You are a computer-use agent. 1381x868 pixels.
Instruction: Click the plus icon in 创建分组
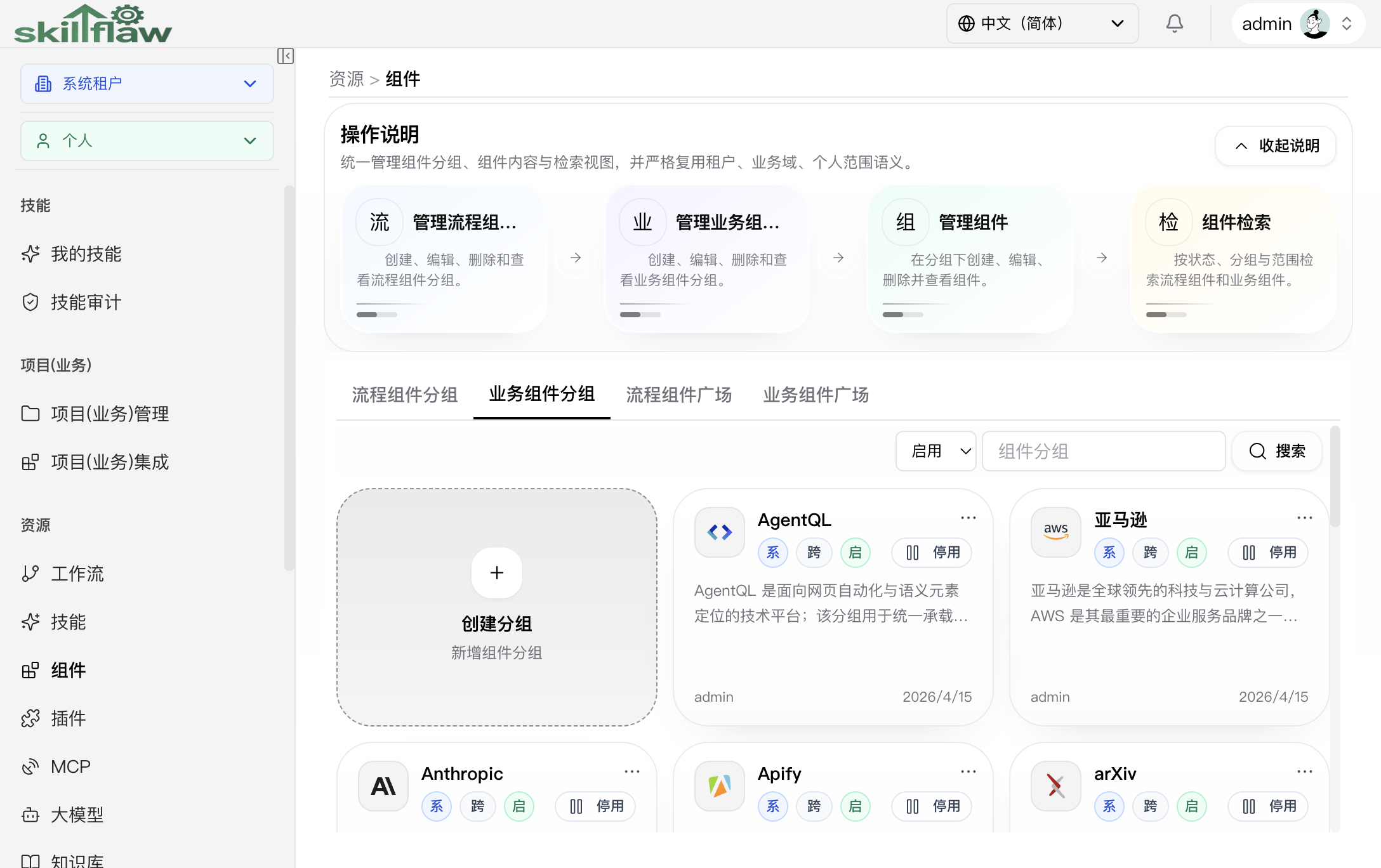(x=497, y=573)
